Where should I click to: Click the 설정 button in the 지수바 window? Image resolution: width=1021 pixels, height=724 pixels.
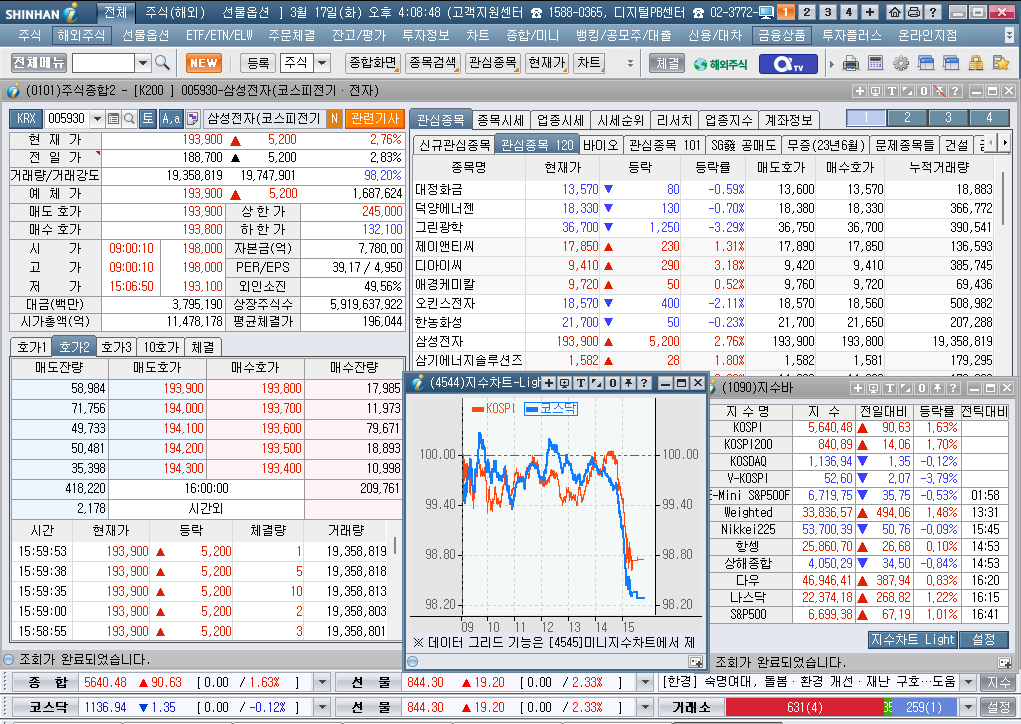[x=983, y=640]
